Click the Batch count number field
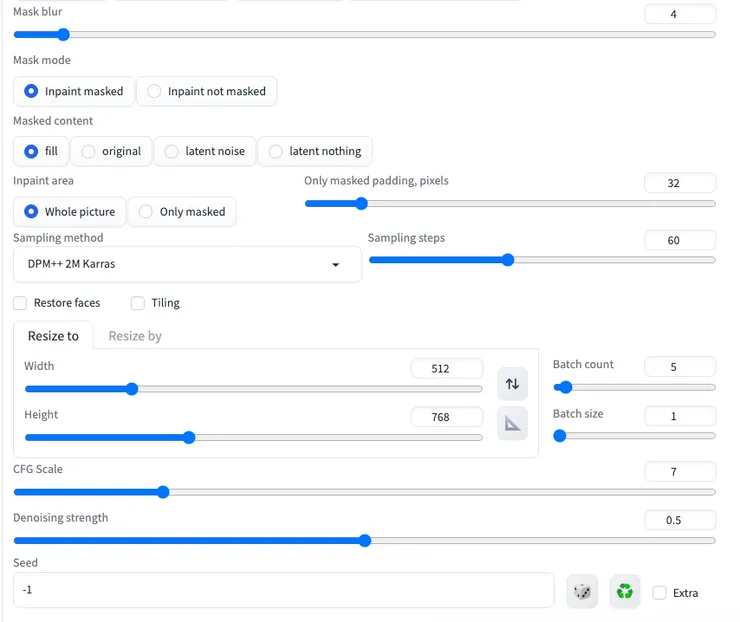 tap(680, 367)
